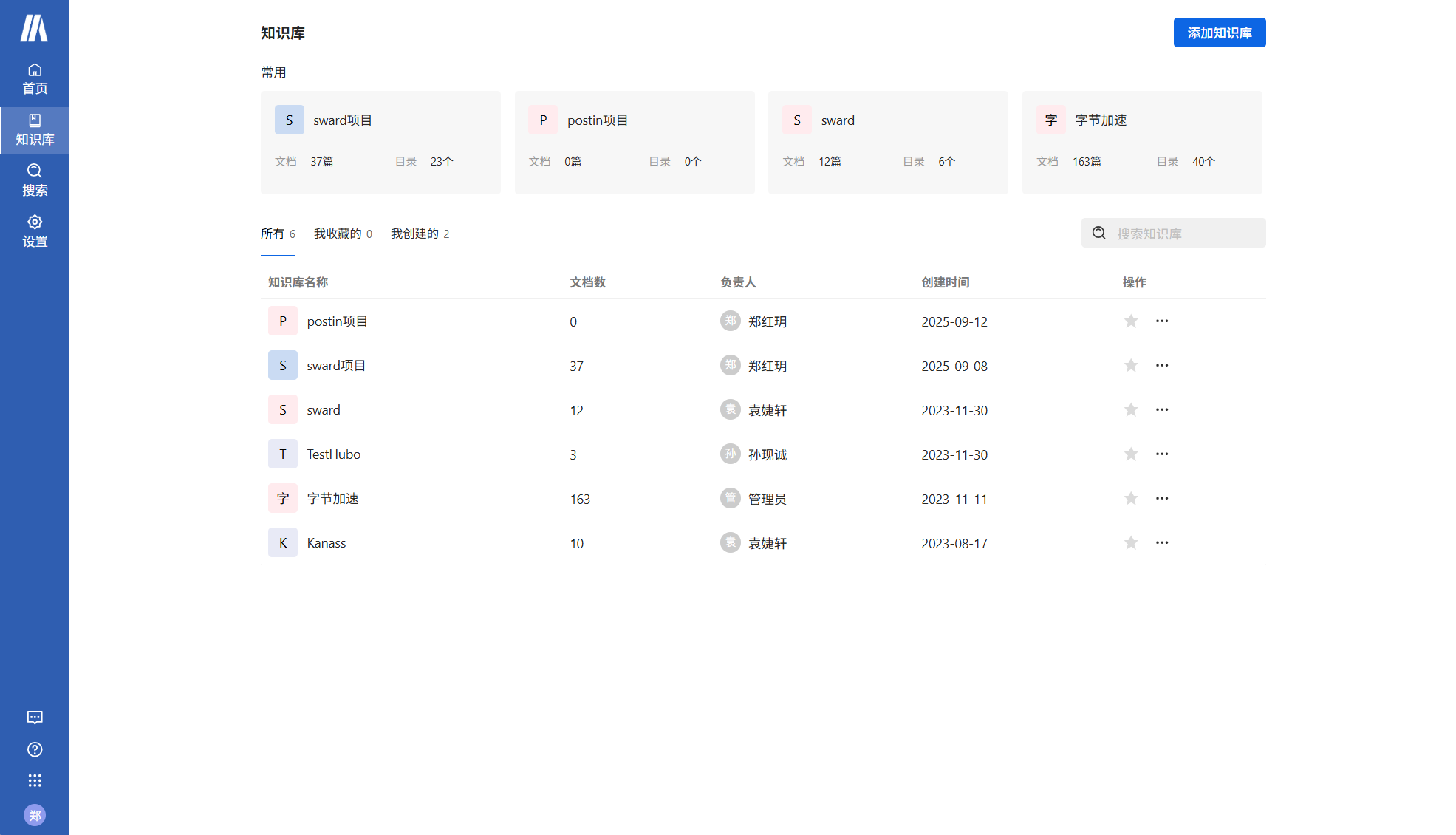Favorite the postin项目 row with star
The height and width of the screenshot is (835, 1456).
tap(1131, 321)
